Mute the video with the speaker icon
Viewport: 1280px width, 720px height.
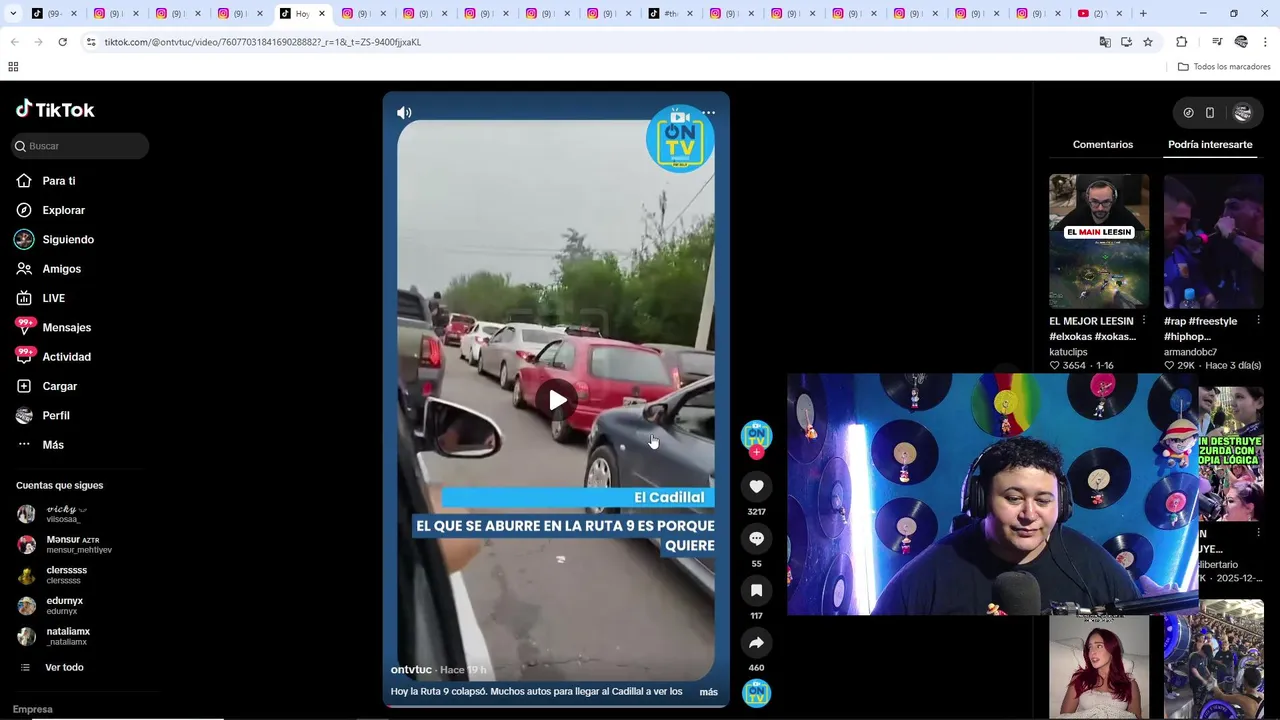point(404,113)
